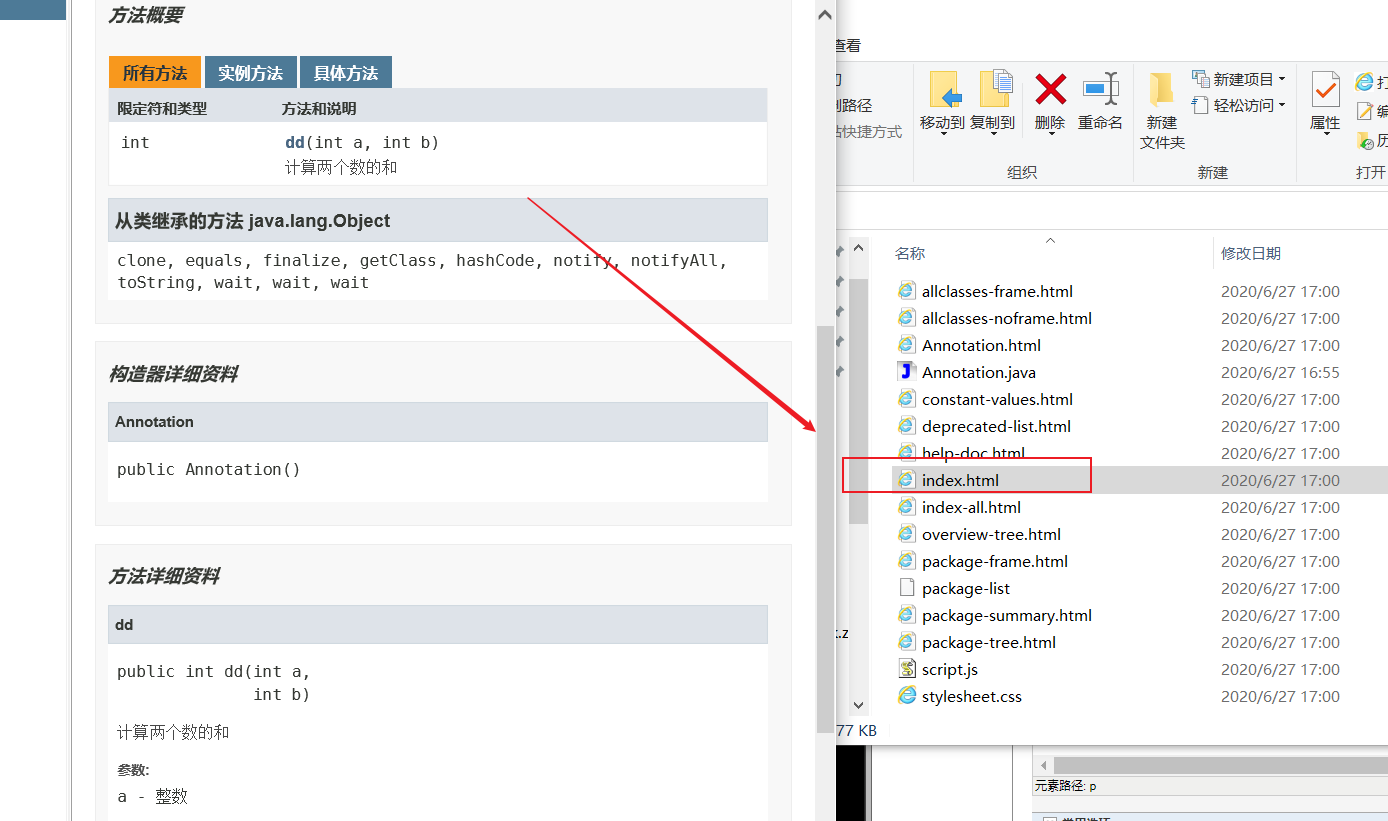Follow the dd method link in summary
1388x821 pixels.
(x=295, y=142)
